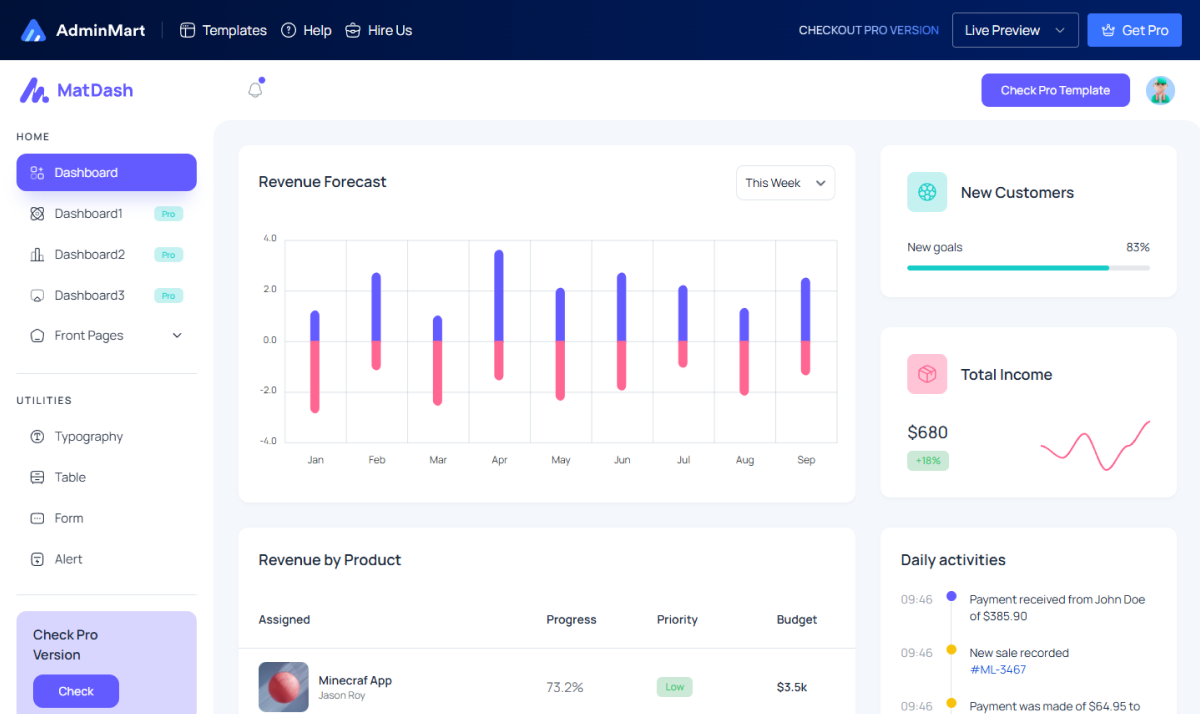Click the New Customers globe icon
The width and height of the screenshot is (1200, 714).
tap(927, 192)
